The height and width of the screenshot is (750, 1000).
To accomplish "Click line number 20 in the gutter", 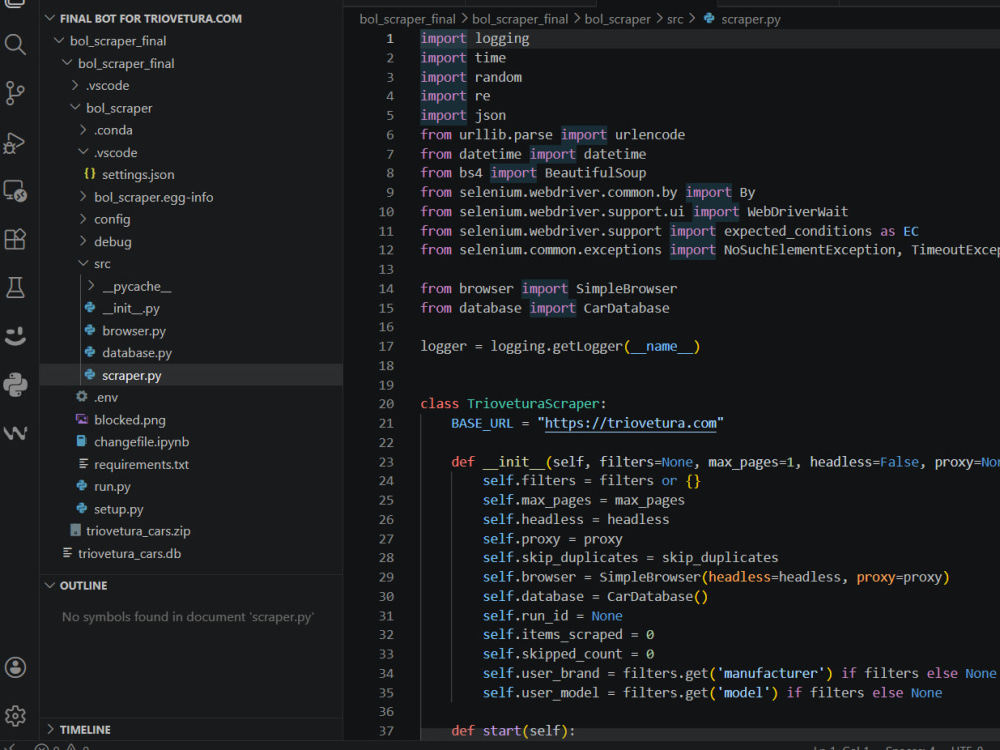I will tap(386, 404).
